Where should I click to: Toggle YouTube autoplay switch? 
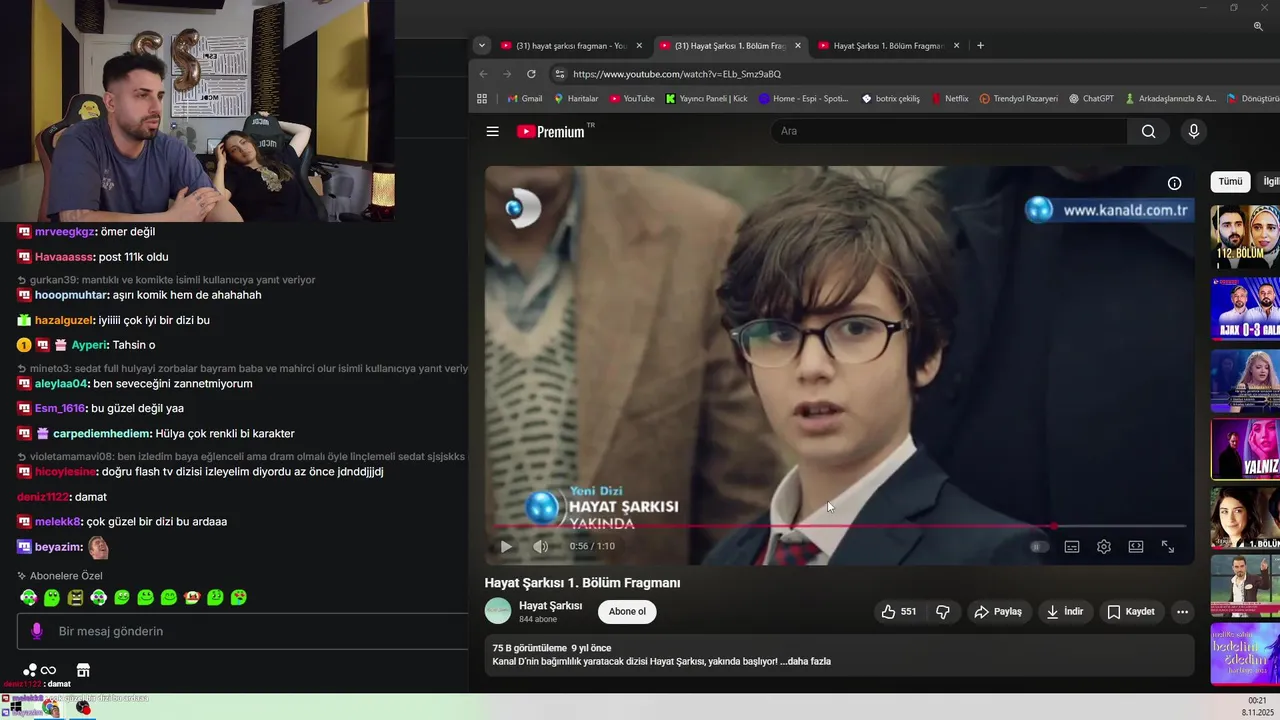1039,547
